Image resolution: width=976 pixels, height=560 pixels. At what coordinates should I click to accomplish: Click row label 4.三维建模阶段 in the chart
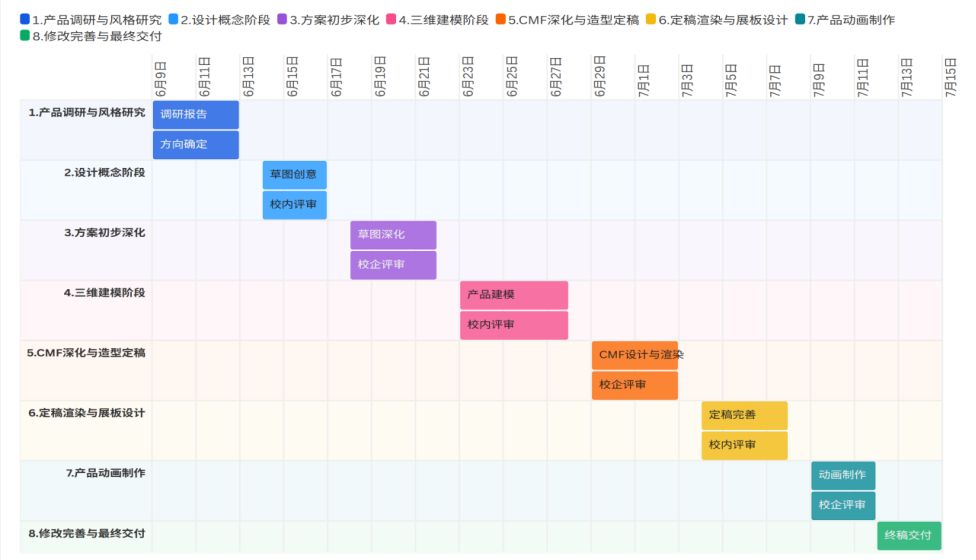tap(105, 292)
